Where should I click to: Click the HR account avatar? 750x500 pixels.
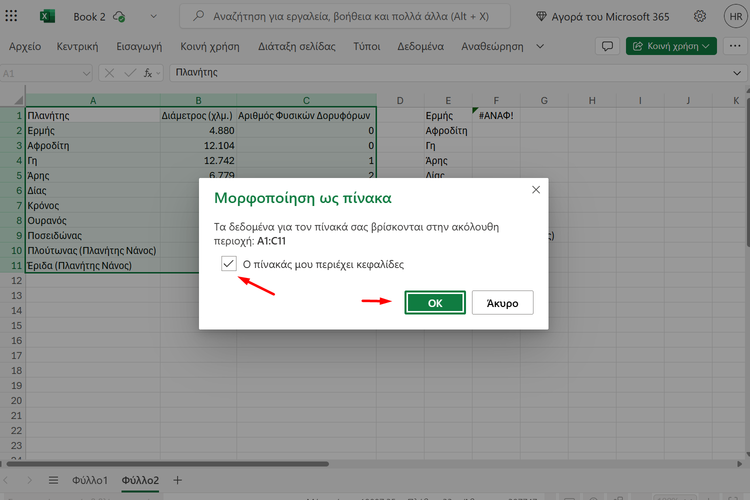[x=734, y=16]
